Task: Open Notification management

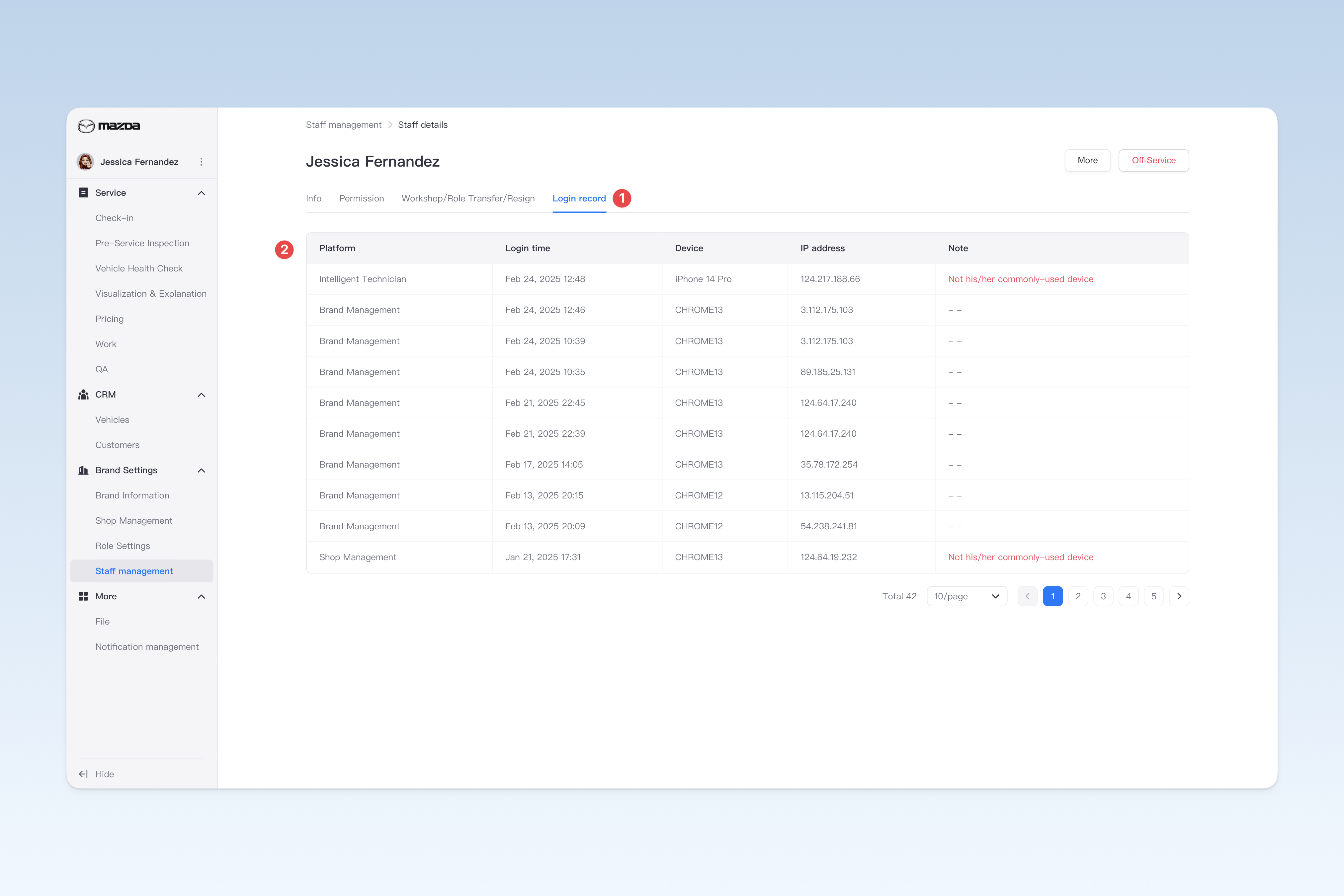Action: (147, 646)
